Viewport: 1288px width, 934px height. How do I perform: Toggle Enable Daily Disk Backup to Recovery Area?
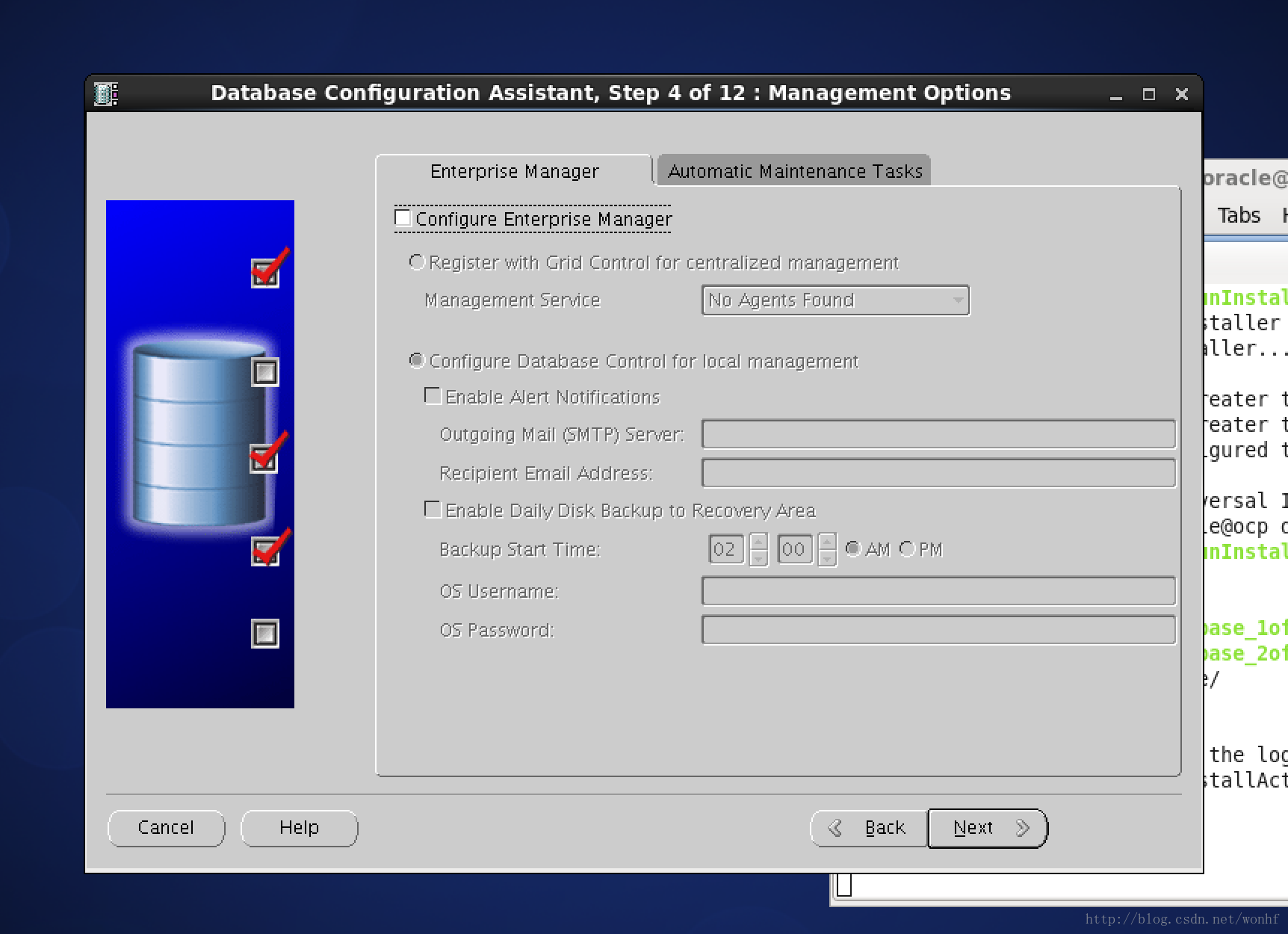point(433,510)
